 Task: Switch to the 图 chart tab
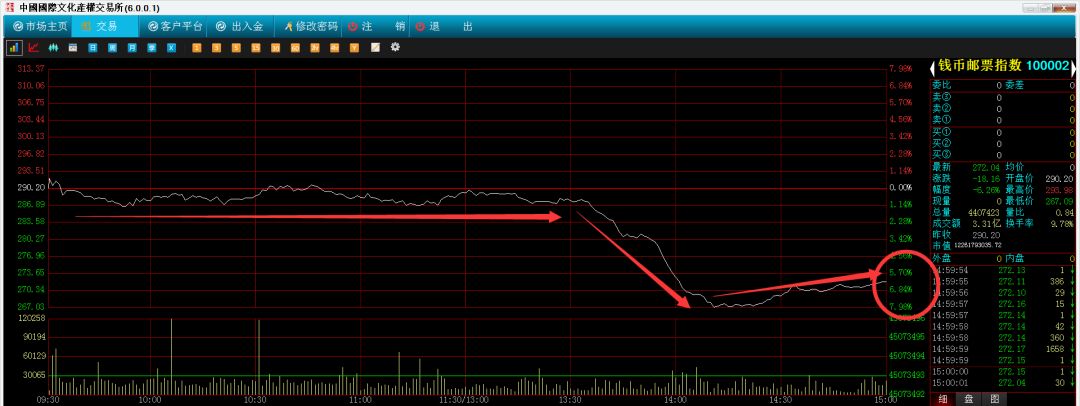pyautogui.click(x=994, y=399)
